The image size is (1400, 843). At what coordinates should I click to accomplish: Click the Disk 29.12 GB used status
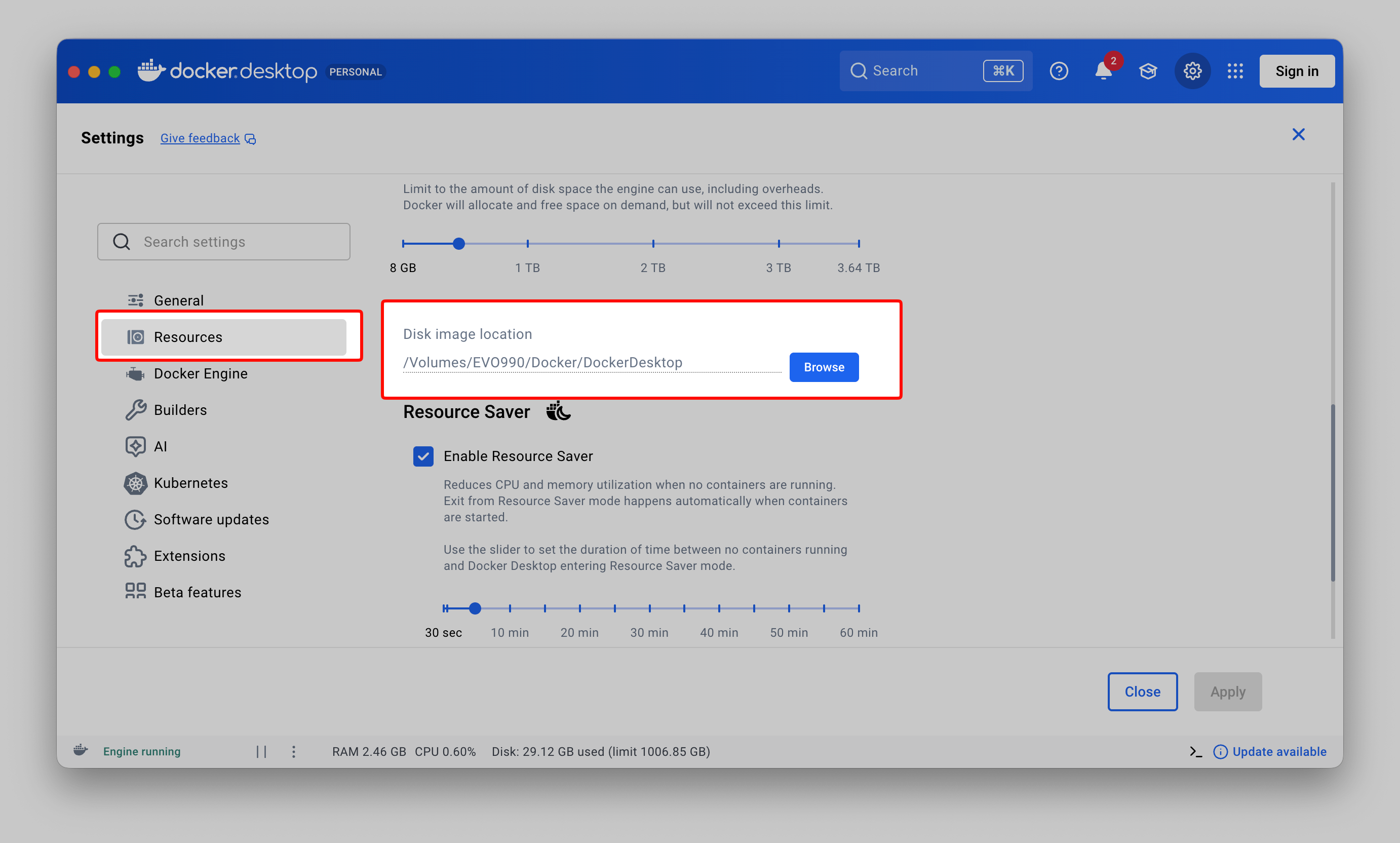click(601, 751)
